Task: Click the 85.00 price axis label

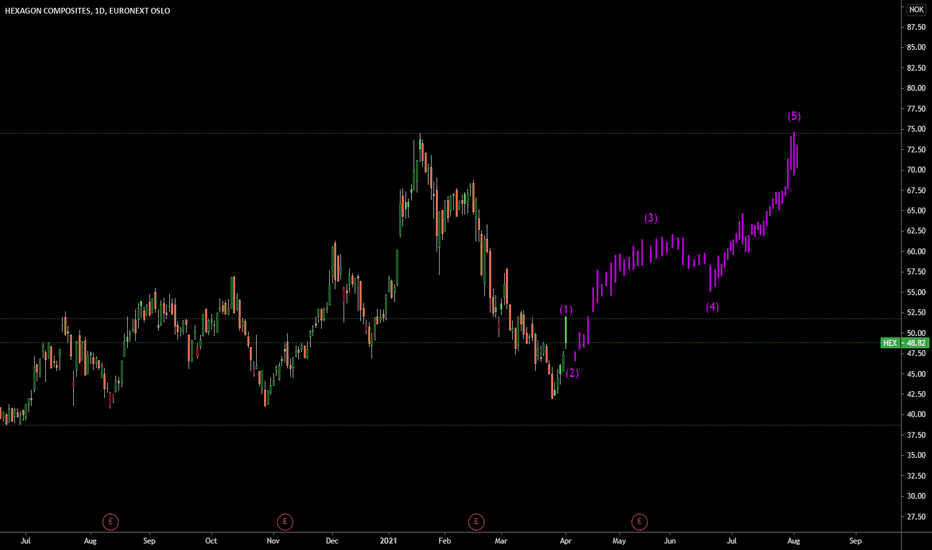Action: pos(916,48)
